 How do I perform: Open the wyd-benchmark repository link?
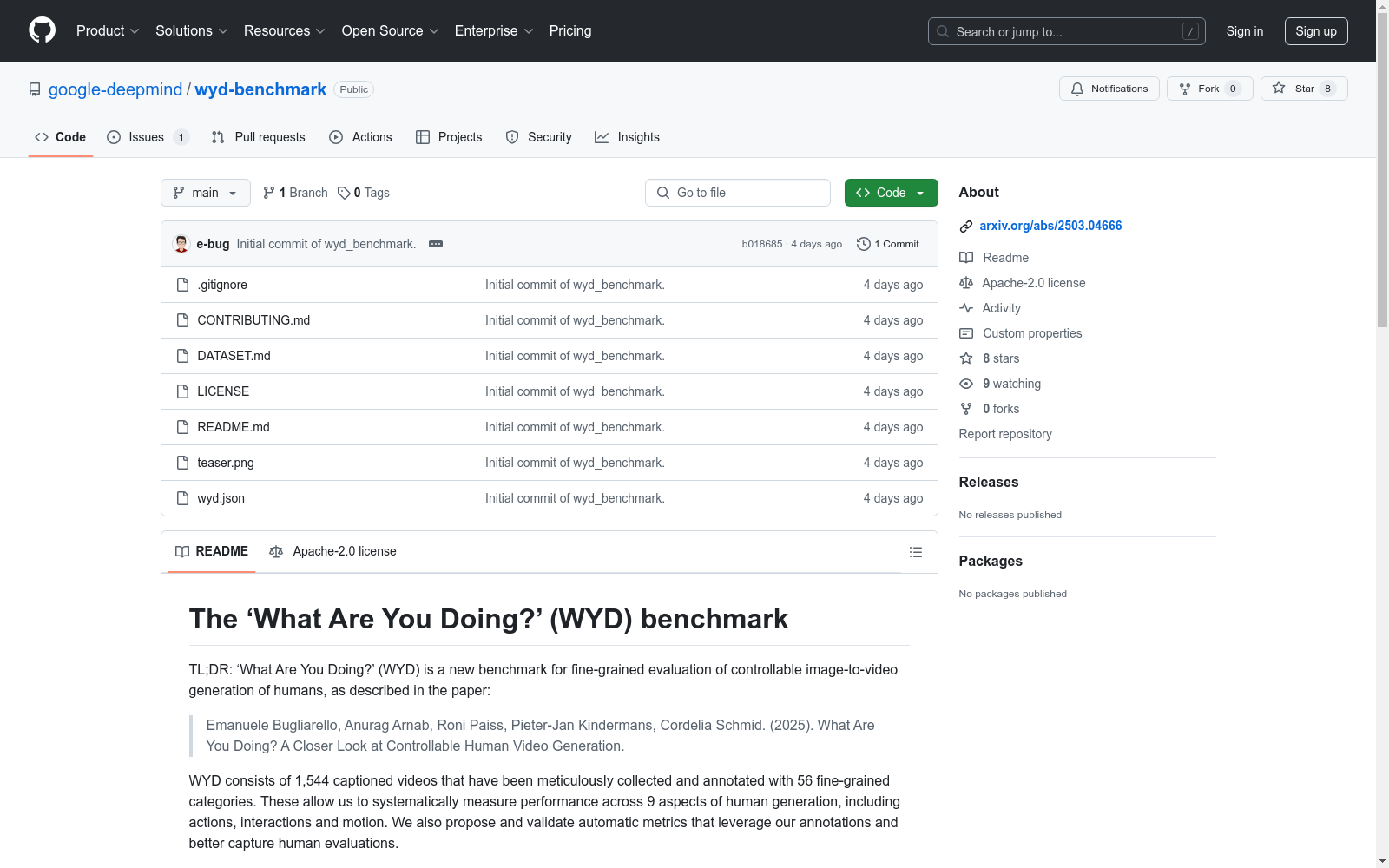260,89
